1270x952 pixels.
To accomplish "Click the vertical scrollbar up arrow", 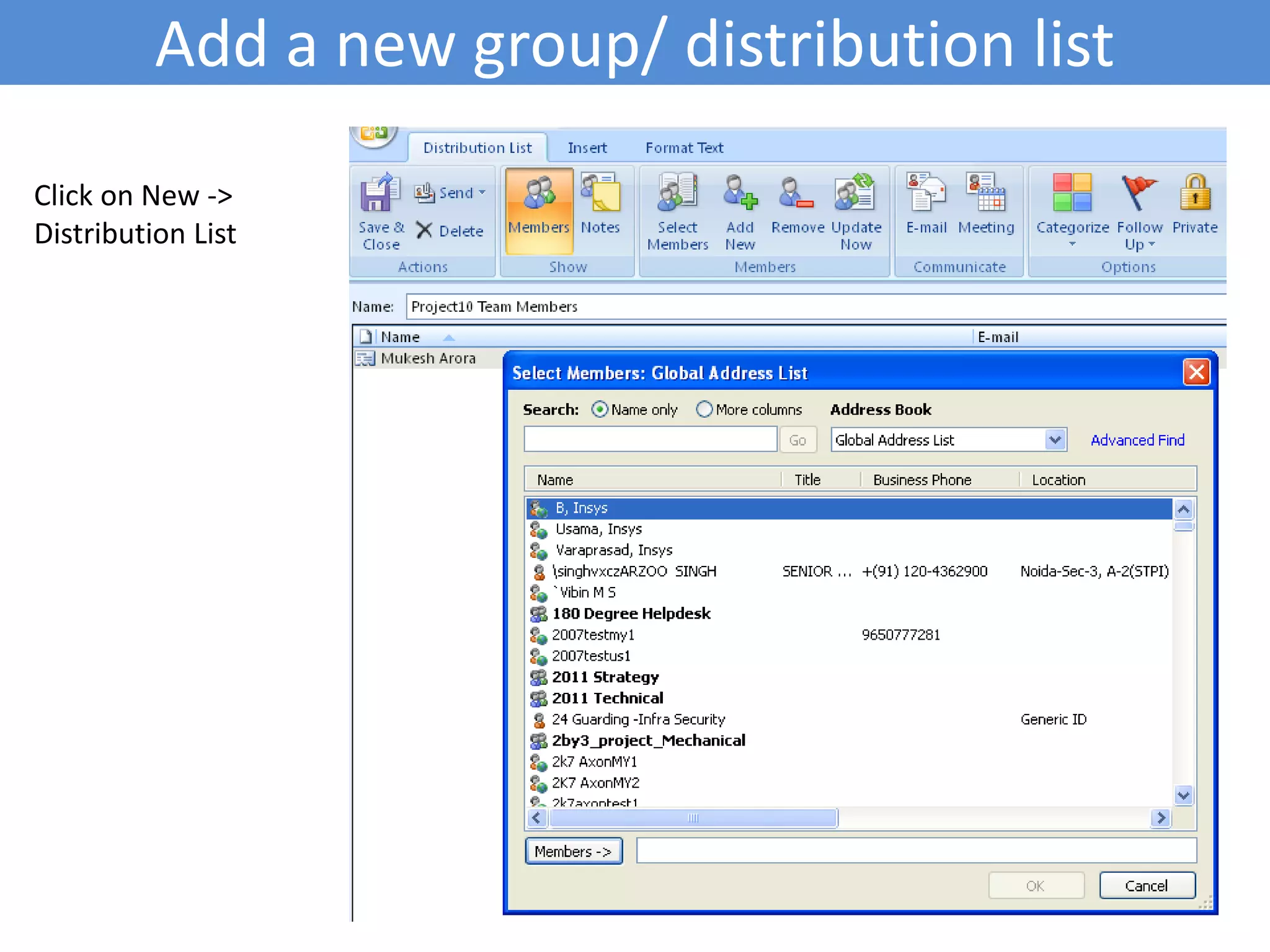I will [x=1183, y=509].
